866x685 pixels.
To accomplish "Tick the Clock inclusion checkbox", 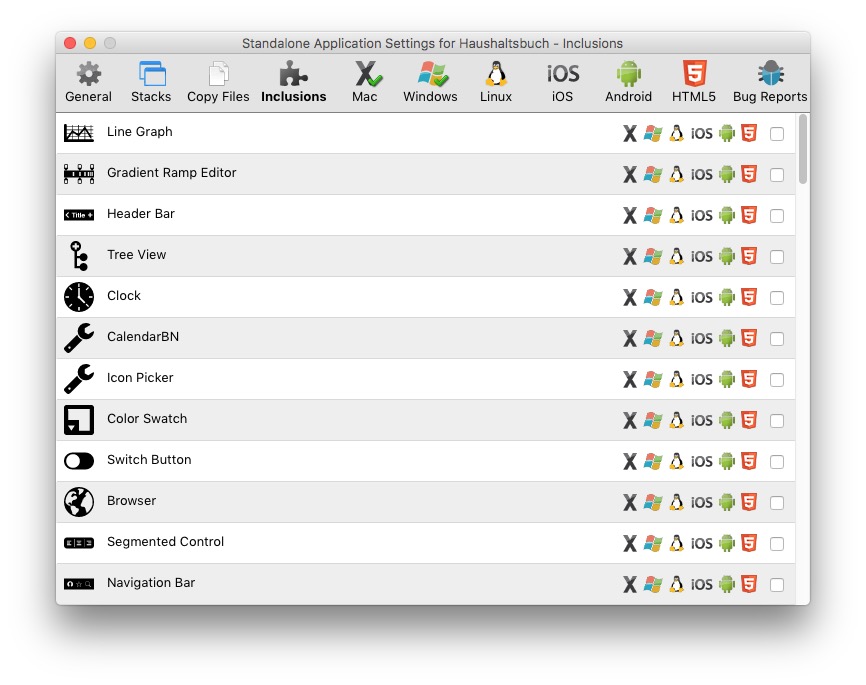I will pyautogui.click(x=777, y=298).
